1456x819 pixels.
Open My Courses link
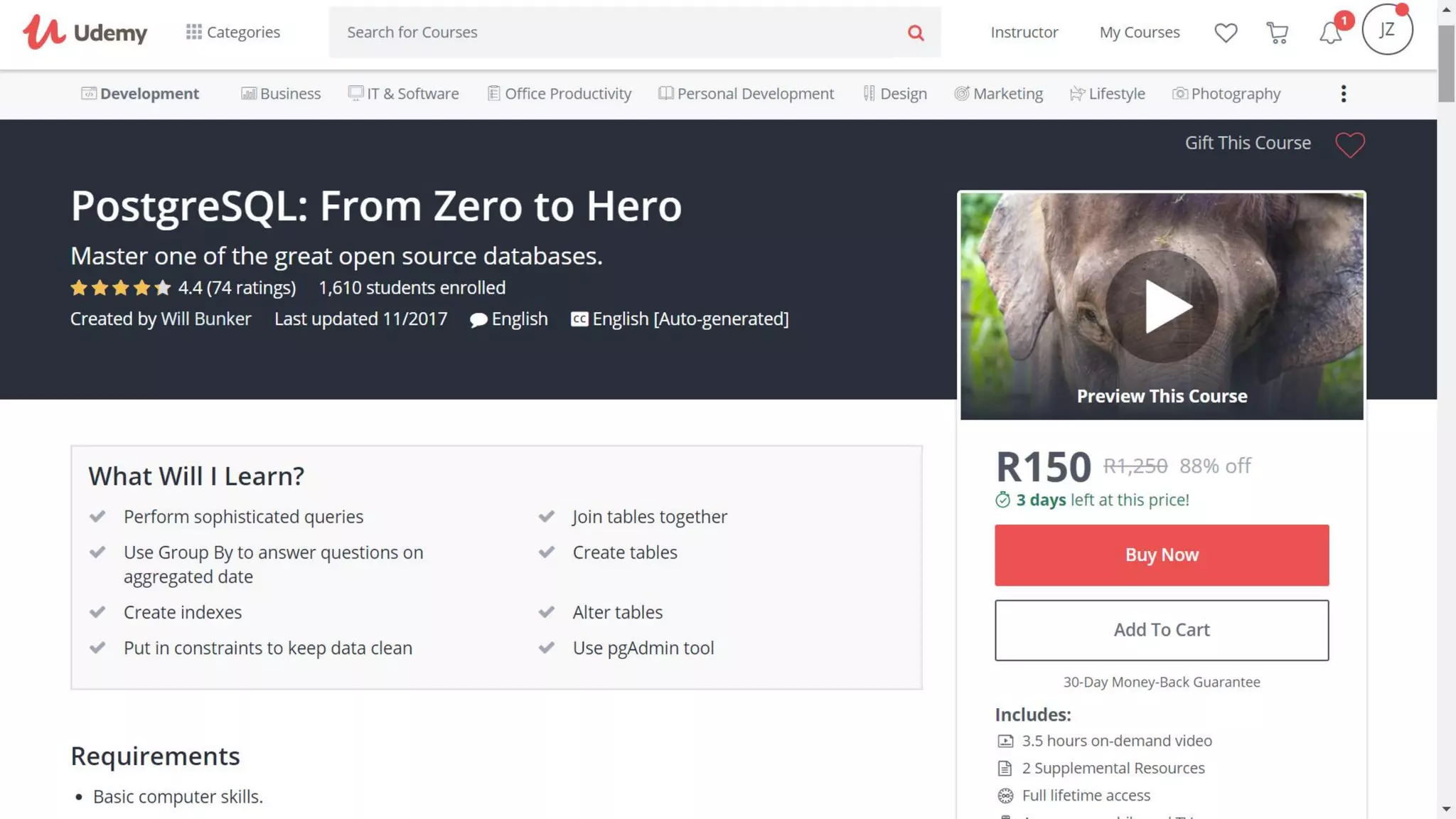click(x=1139, y=32)
